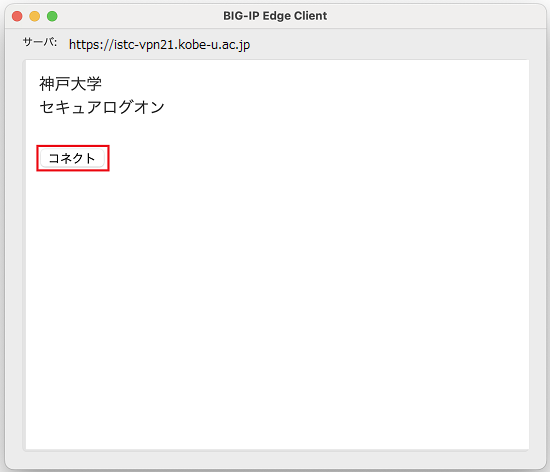The height and width of the screenshot is (472, 550).
Task: Close the BIG-IP Edge Client window
Action: 17,16
